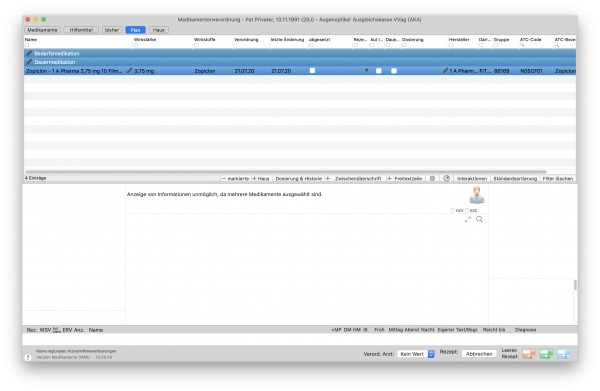Screen dimensions: 600x391
Task: Add a Freitextzeile
Action: click(x=404, y=178)
